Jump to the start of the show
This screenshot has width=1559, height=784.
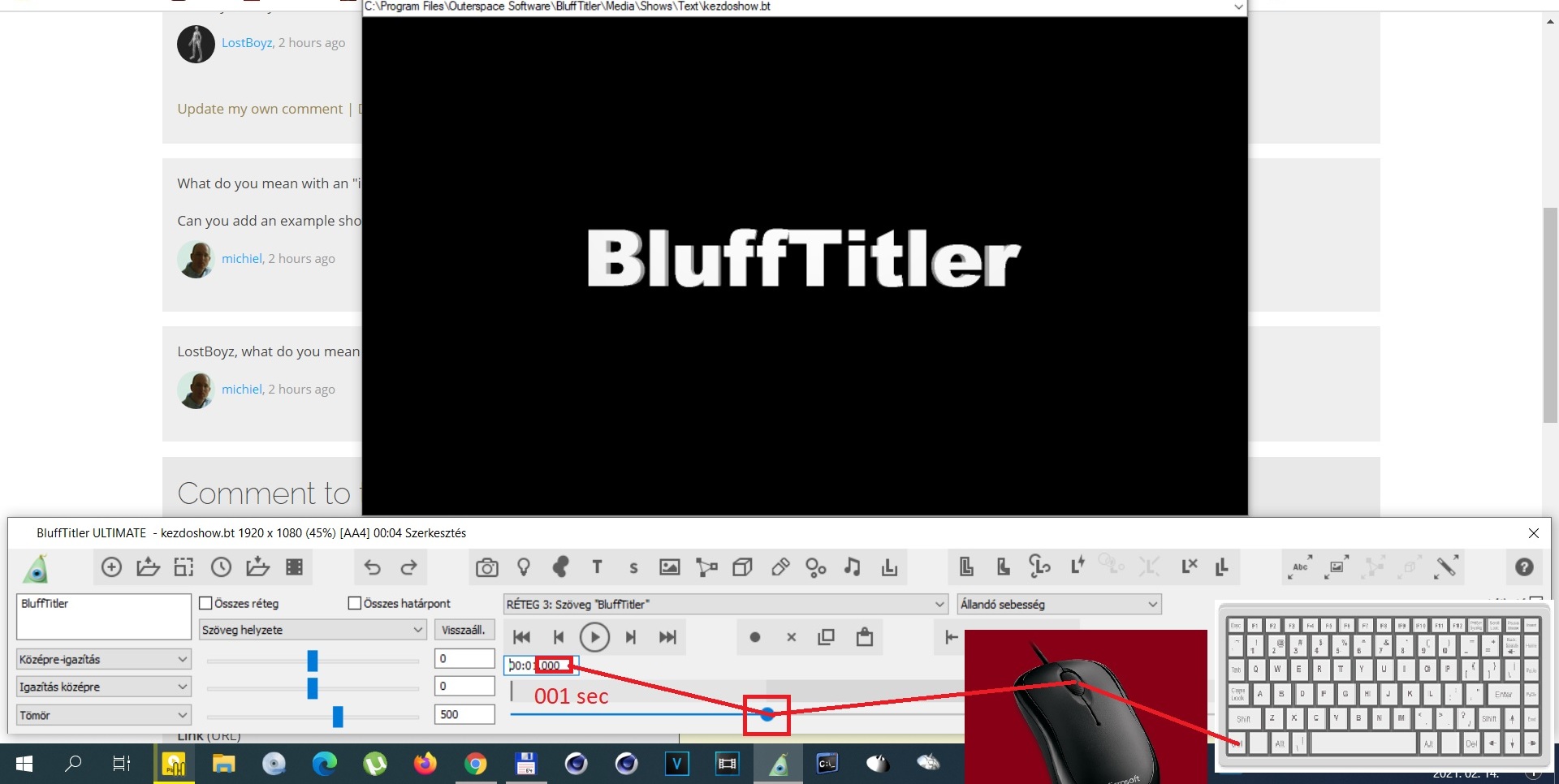[522, 637]
